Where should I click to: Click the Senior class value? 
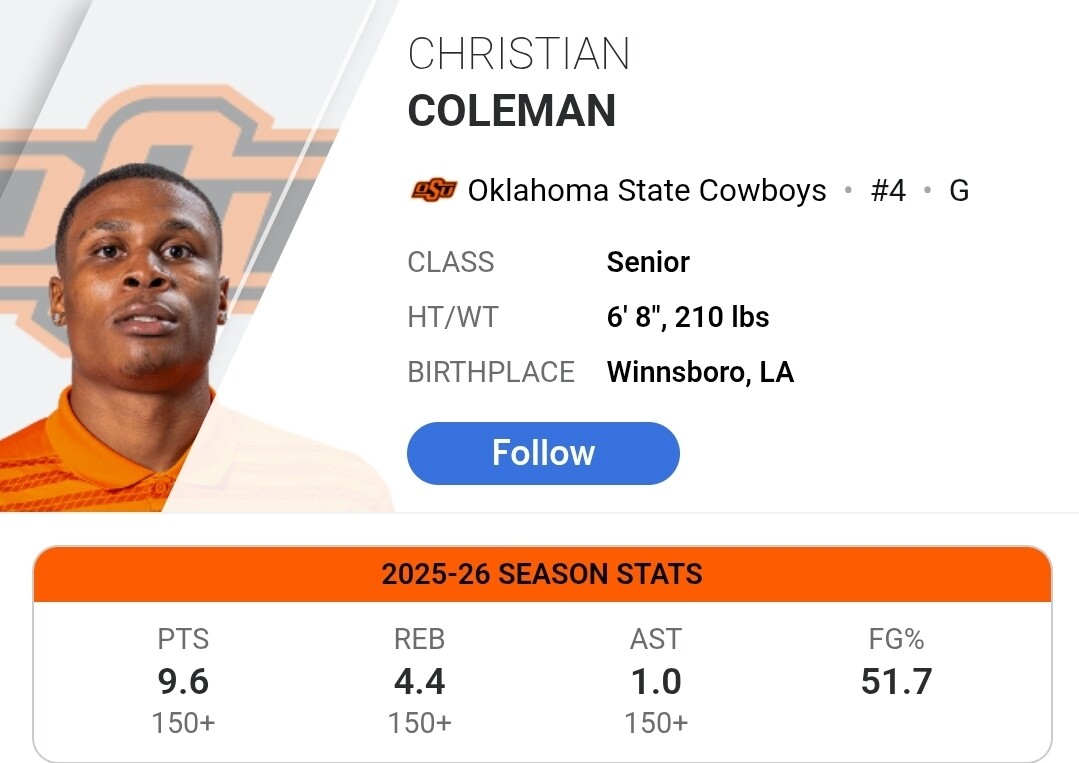click(x=648, y=262)
